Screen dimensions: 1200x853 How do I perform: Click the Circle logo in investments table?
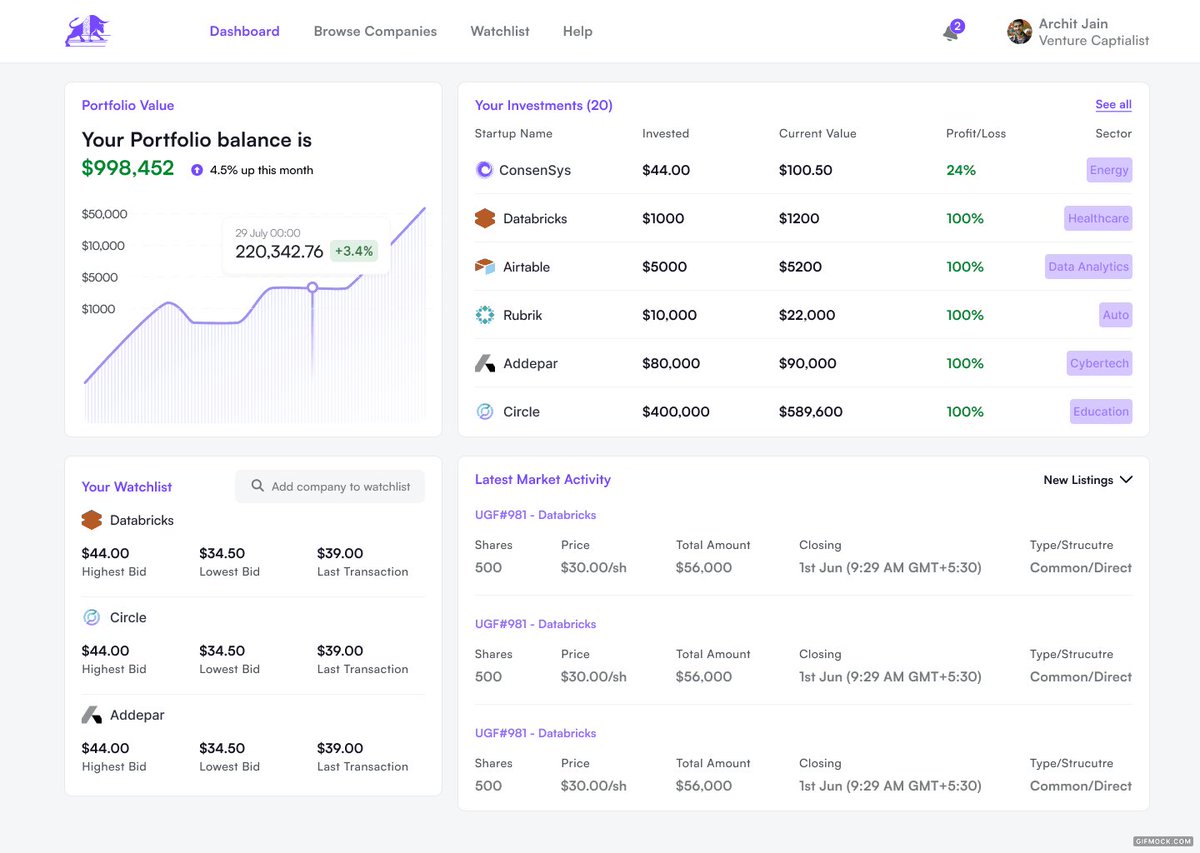pos(485,411)
